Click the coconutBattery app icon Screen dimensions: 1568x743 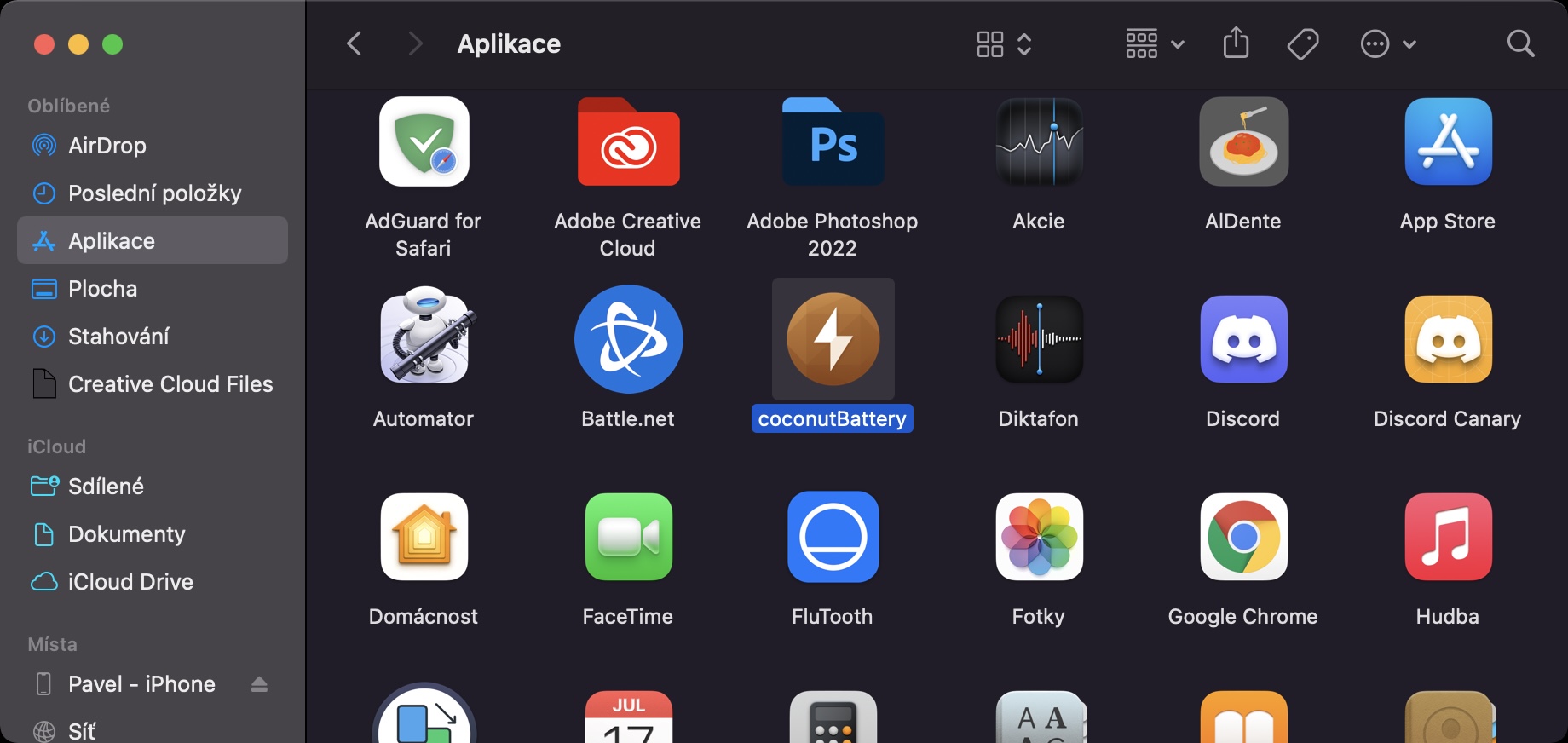click(x=833, y=339)
